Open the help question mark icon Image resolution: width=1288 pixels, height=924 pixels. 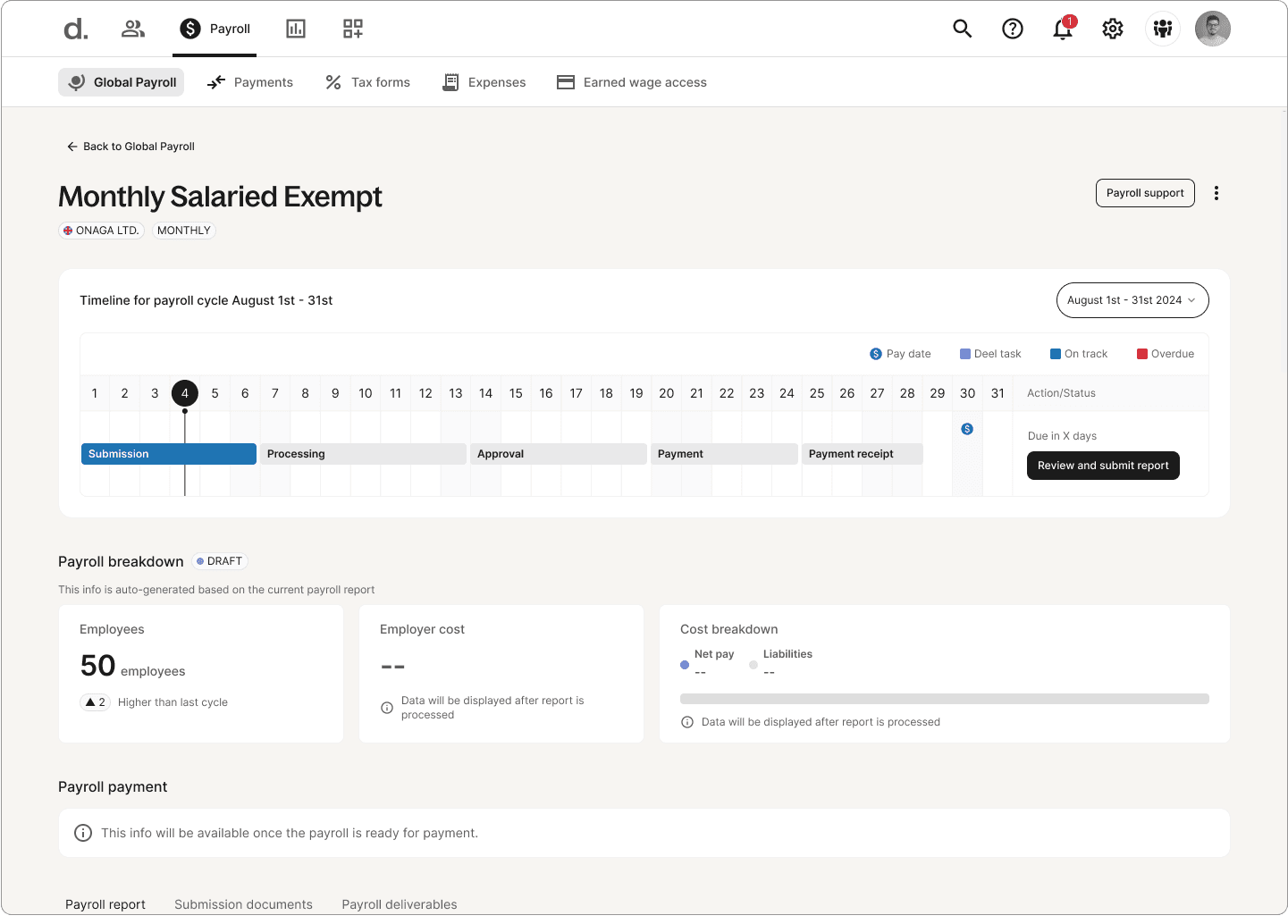click(x=1012, y=29)
